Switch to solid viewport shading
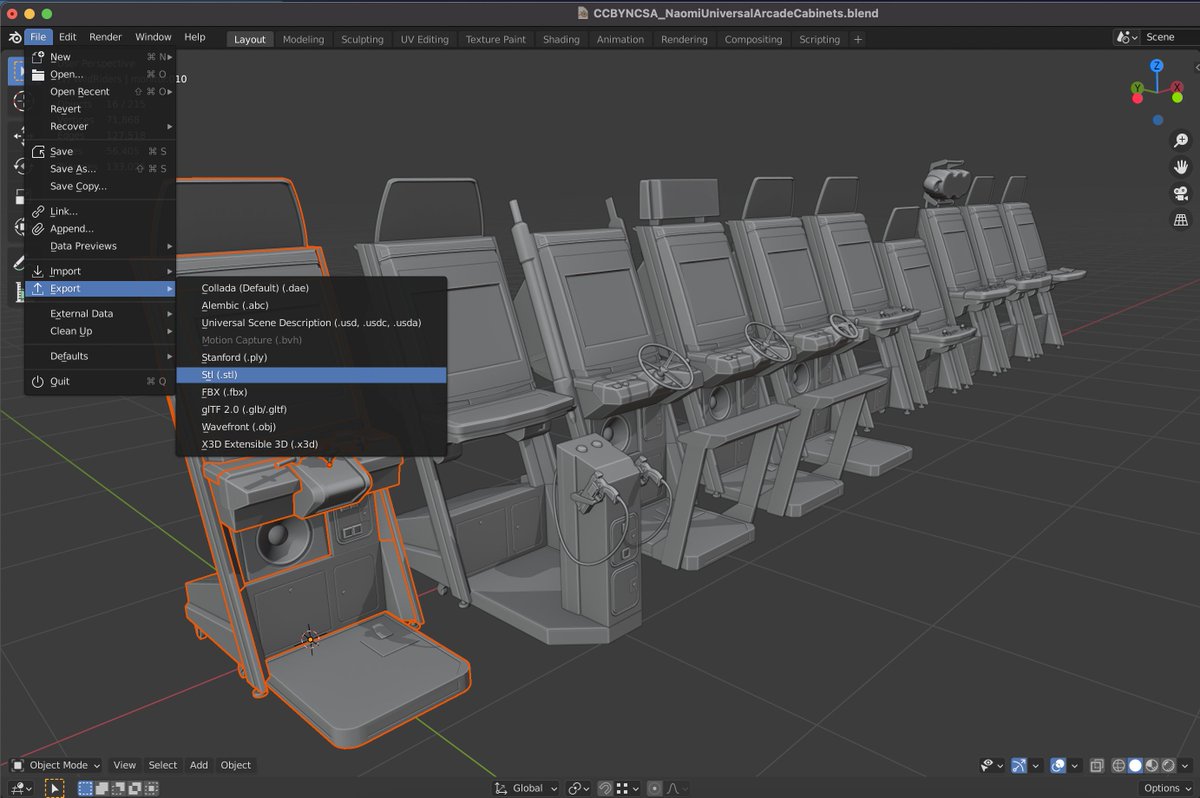The width and height of the screenshot is (1200, 798). coord(1135,765)
